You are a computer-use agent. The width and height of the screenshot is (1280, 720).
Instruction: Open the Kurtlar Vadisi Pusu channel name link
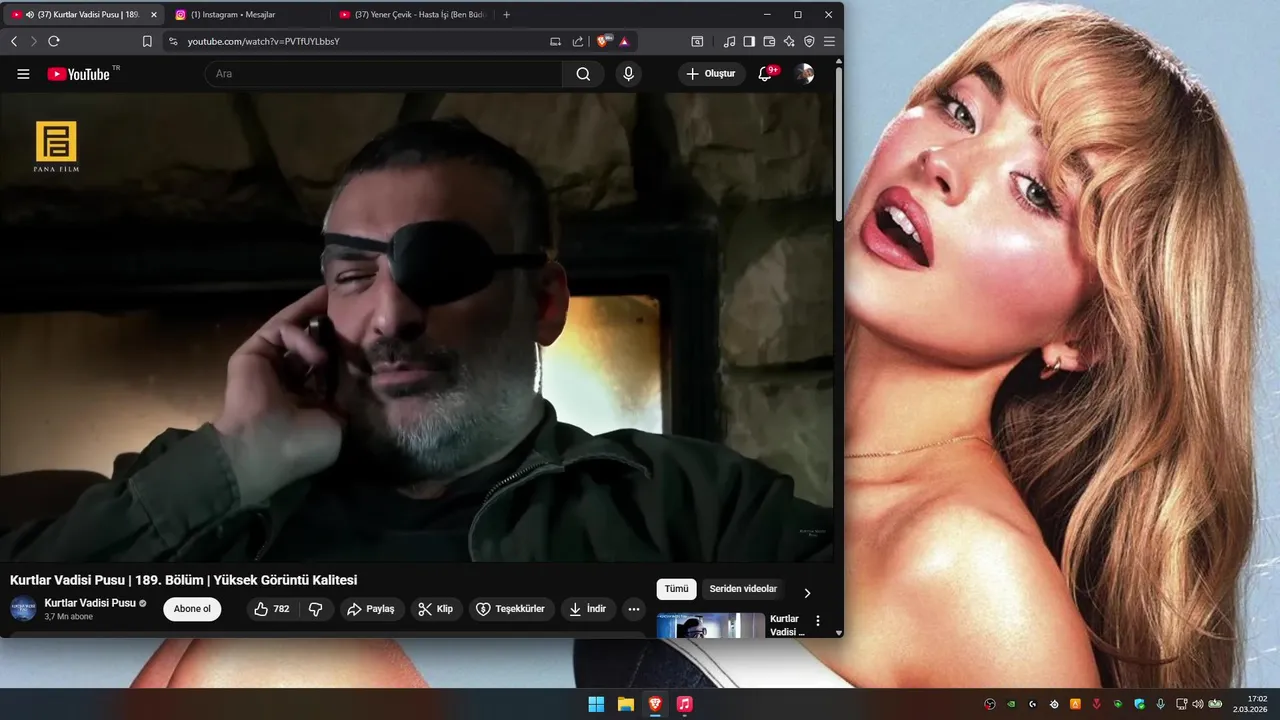pos(90,603)
